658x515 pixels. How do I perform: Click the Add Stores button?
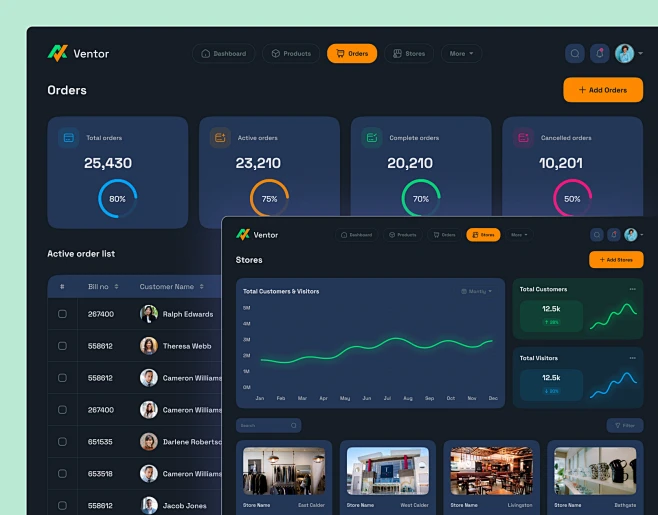tap(616, 259)
